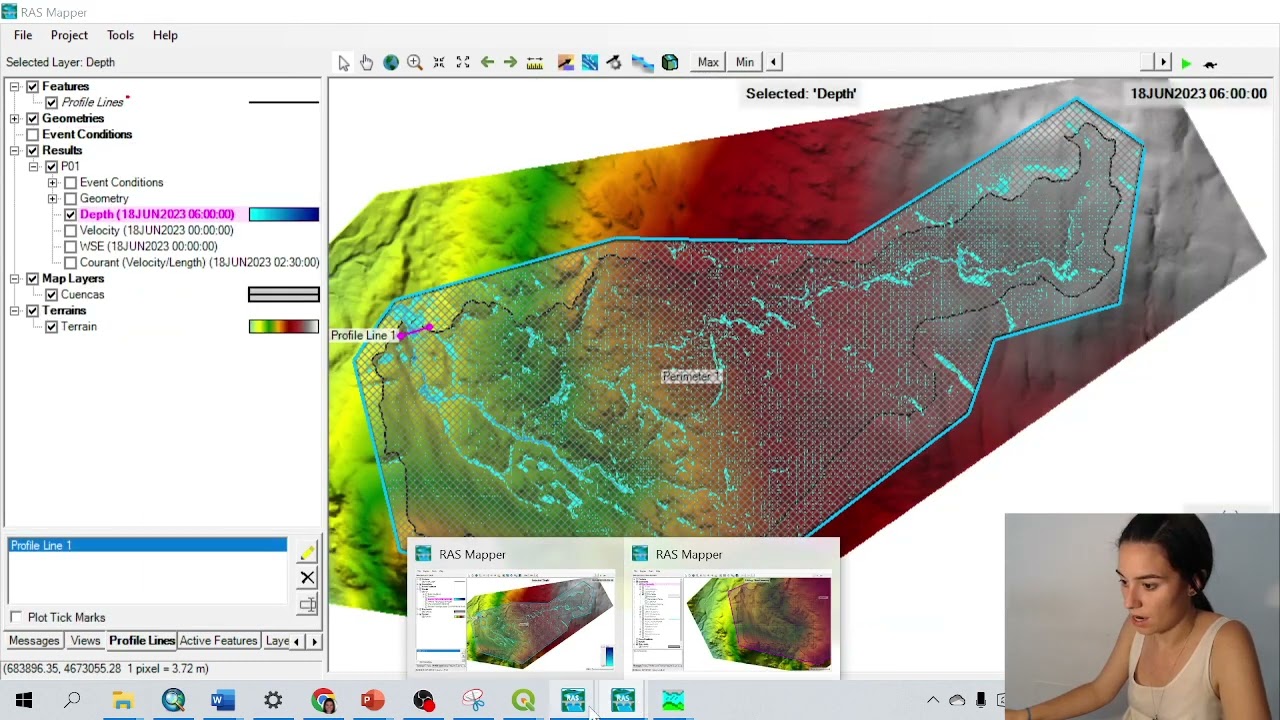The width and height of the screenshot is (1280, 720).
Task: Enable the Event Conditions top-level checkbox
Action: (x=33, y=135)
